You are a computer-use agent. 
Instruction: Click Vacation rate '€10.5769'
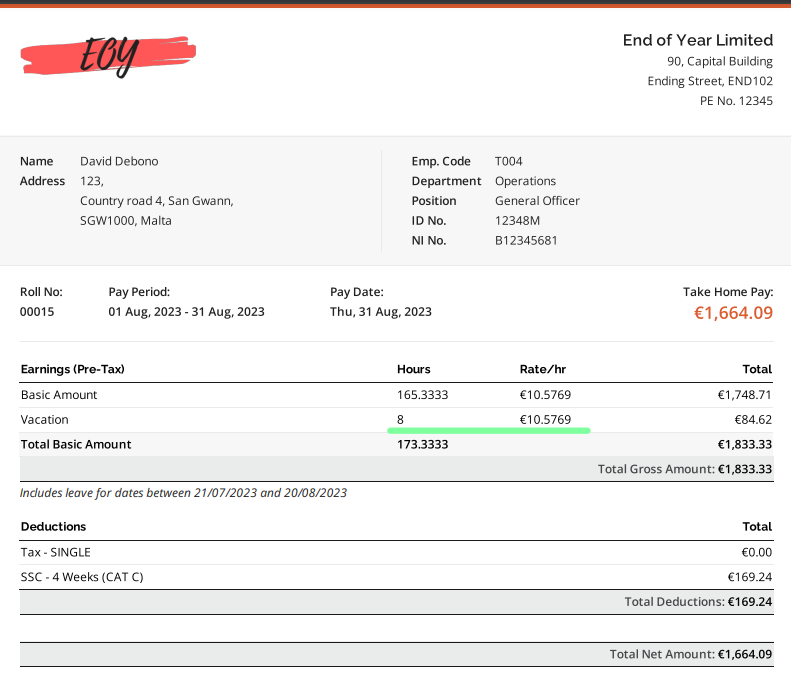pos(545,420)
